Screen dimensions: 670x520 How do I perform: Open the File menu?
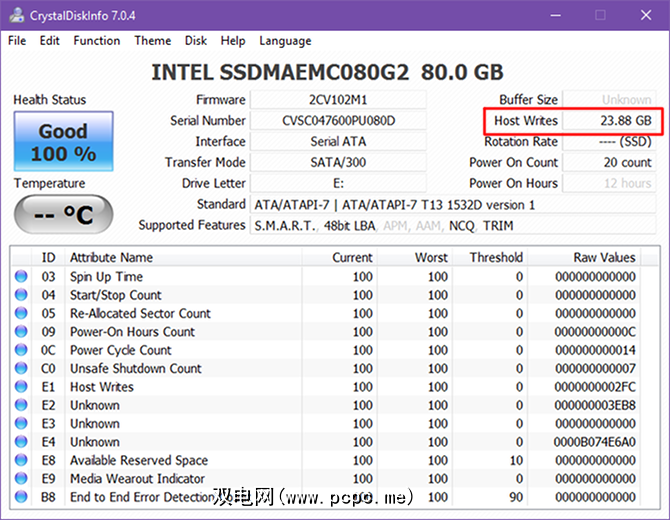17,41
